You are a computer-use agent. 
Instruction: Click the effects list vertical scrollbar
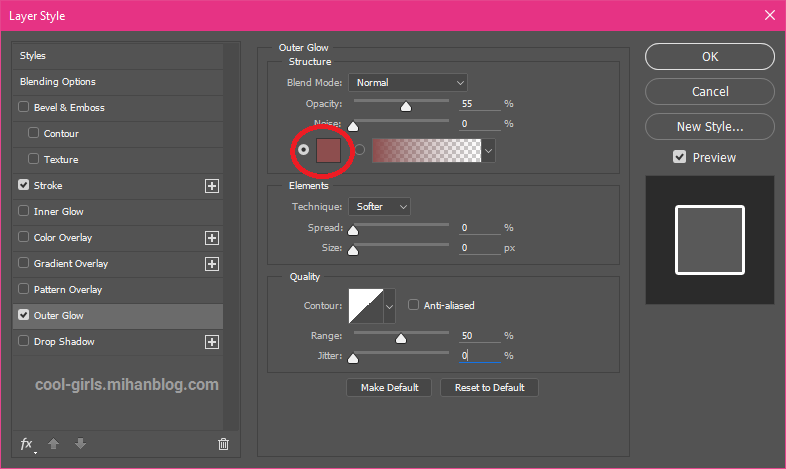point(231,236)
